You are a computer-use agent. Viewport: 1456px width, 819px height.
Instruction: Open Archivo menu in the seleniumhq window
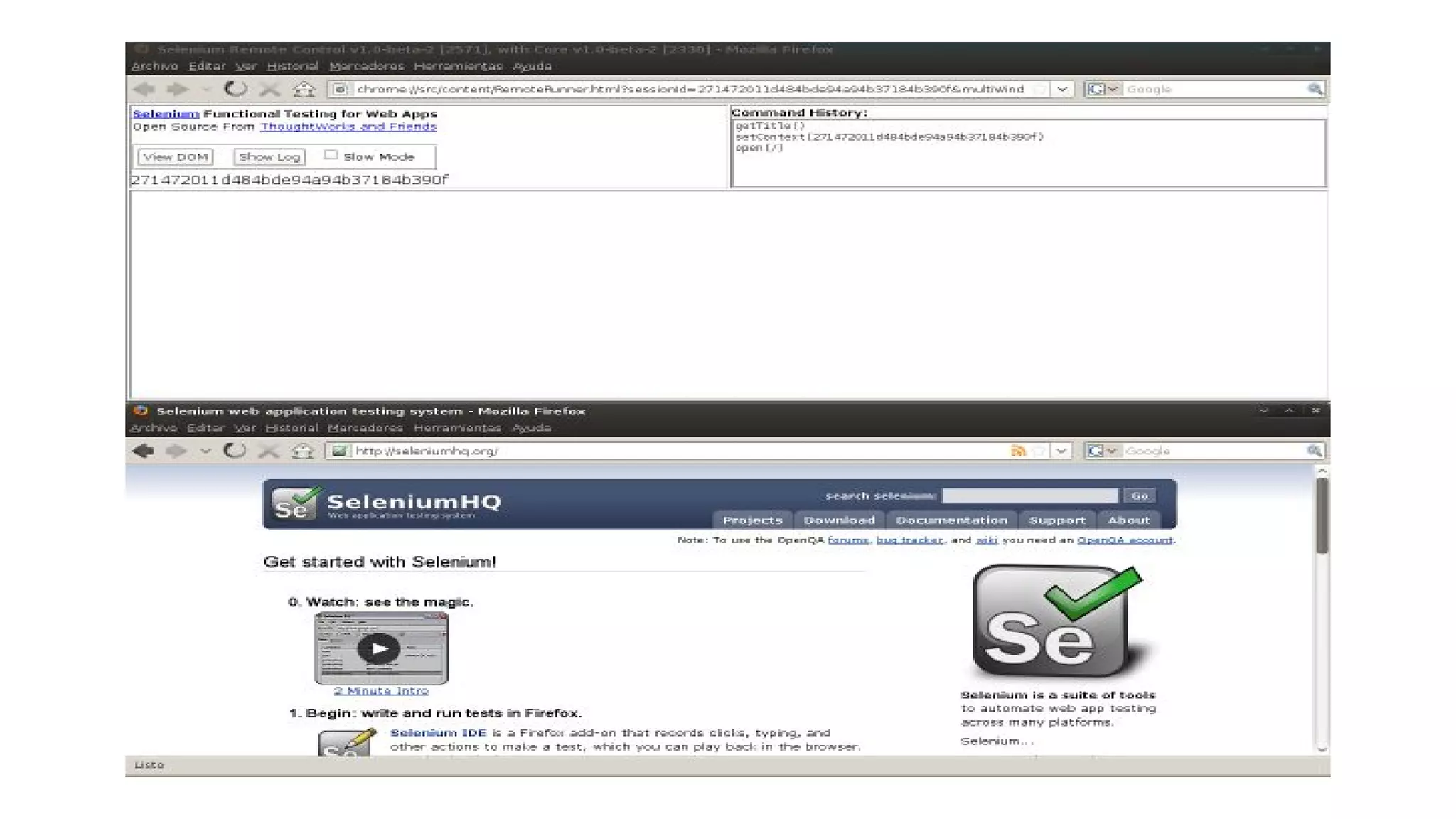(x=154, y=428)
